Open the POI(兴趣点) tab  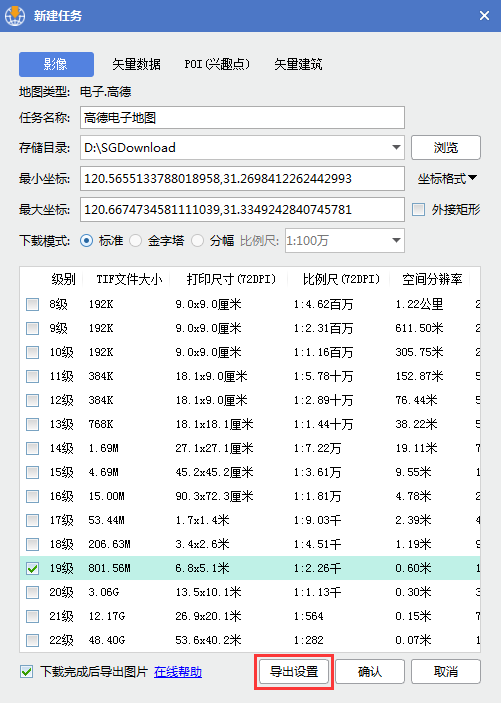pos(217,64)
